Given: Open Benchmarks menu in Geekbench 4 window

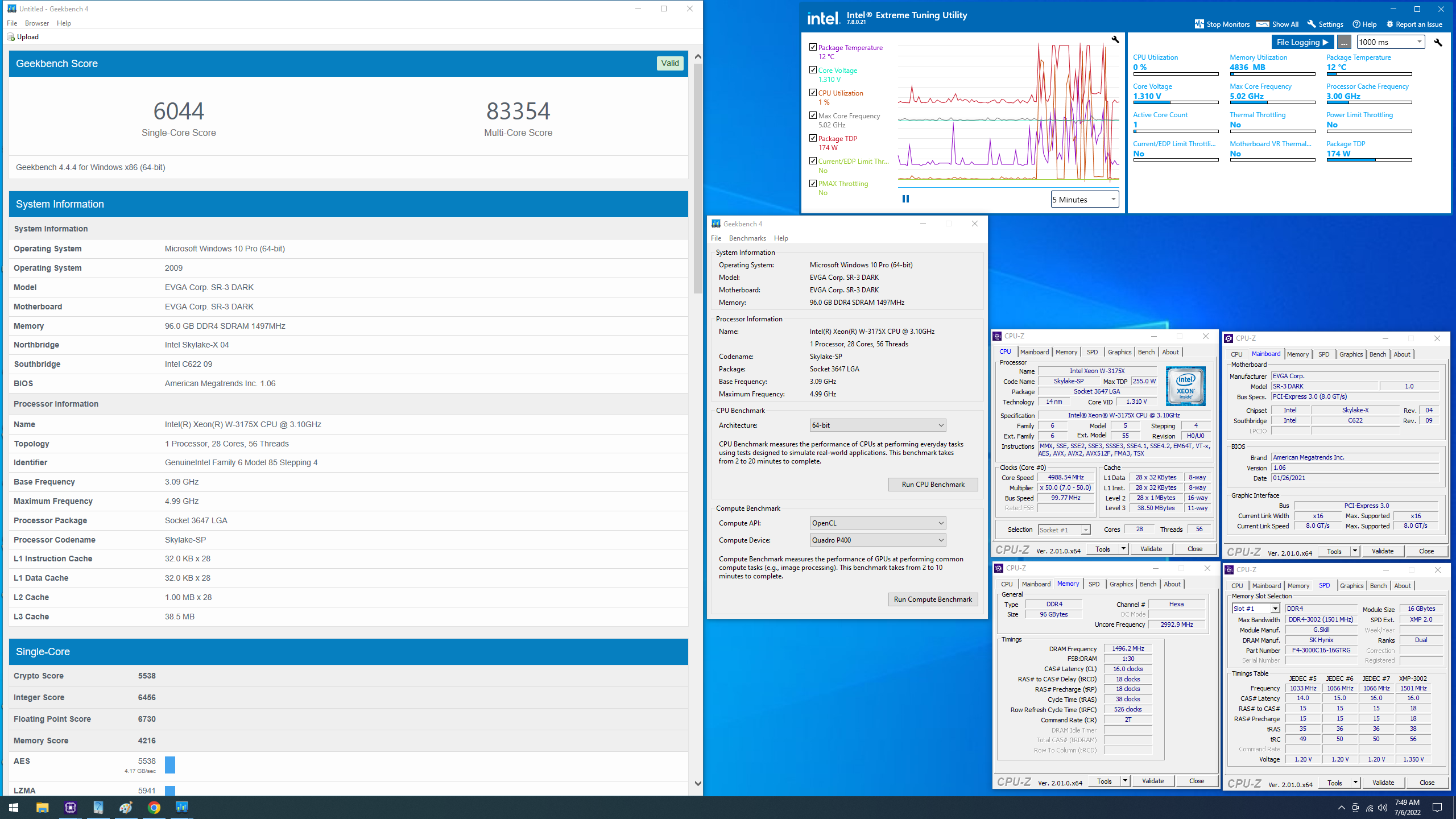Looking at the screenshot, I should (747, 238).
